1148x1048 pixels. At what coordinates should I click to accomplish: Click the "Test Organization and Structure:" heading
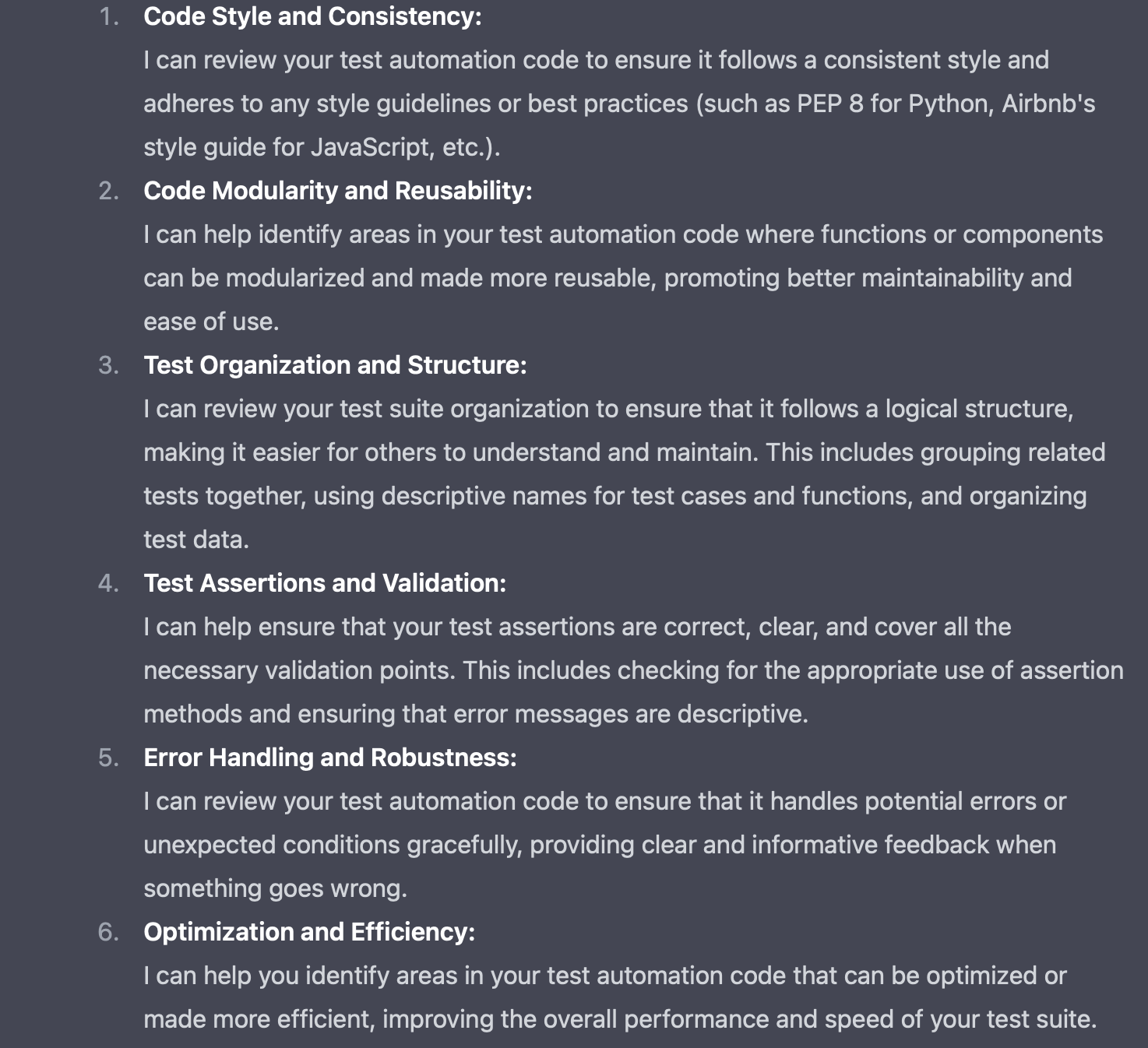point(335,365)
